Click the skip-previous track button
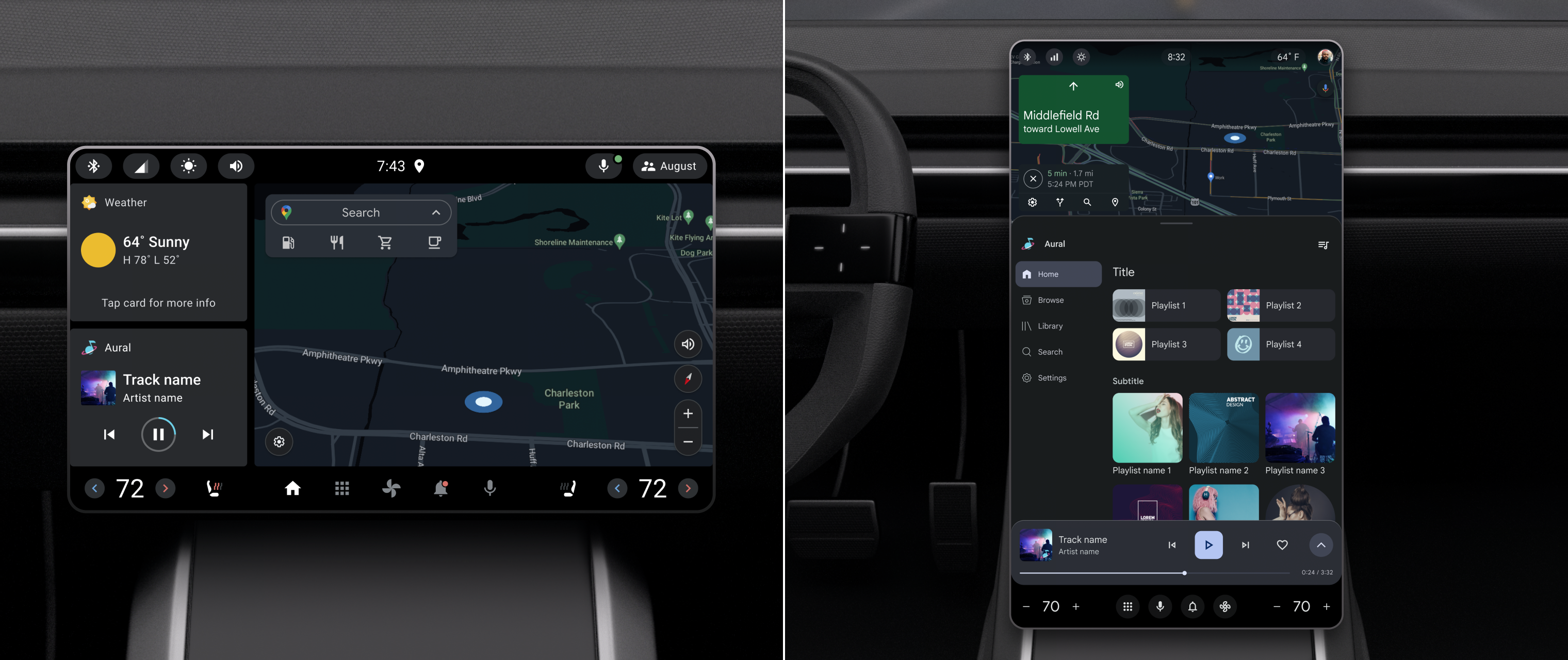The width and height of the screenshot is (1568, 660). (x=109, y=433)
